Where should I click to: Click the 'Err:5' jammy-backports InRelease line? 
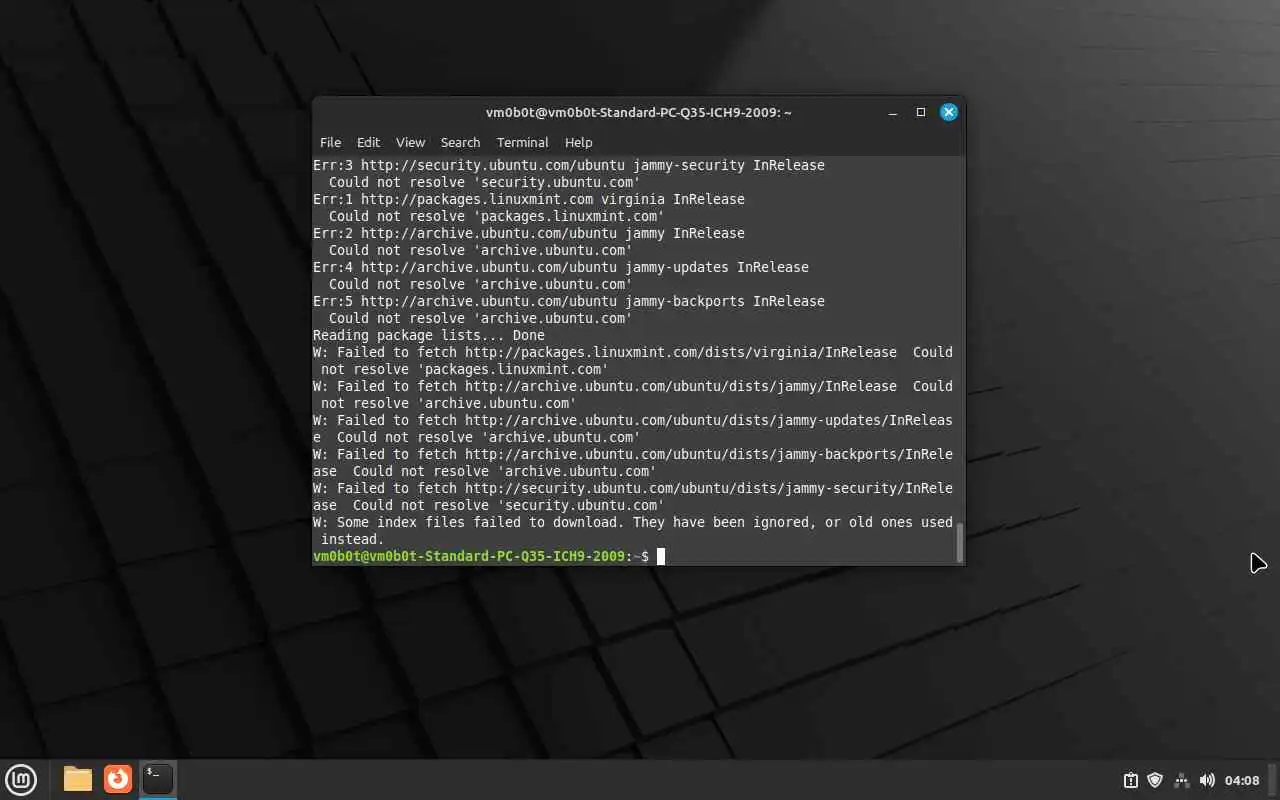coord(569,301)
